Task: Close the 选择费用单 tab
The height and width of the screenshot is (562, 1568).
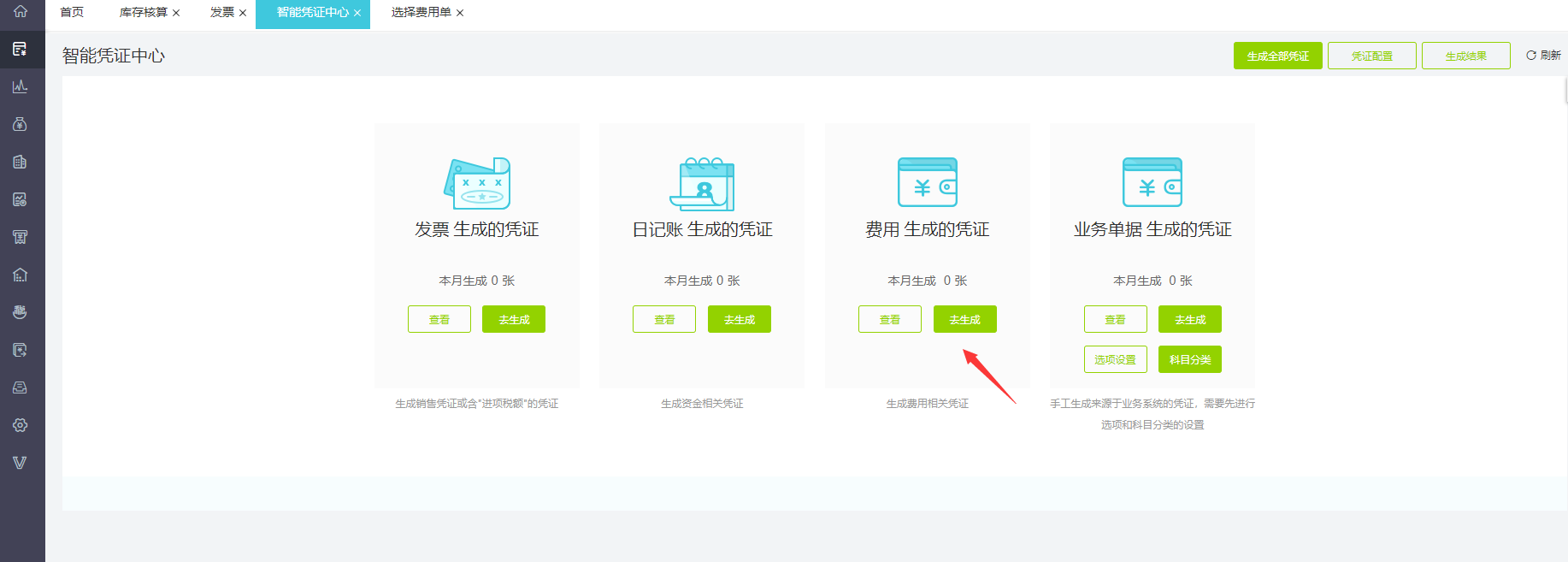Action: coord(460,13)
